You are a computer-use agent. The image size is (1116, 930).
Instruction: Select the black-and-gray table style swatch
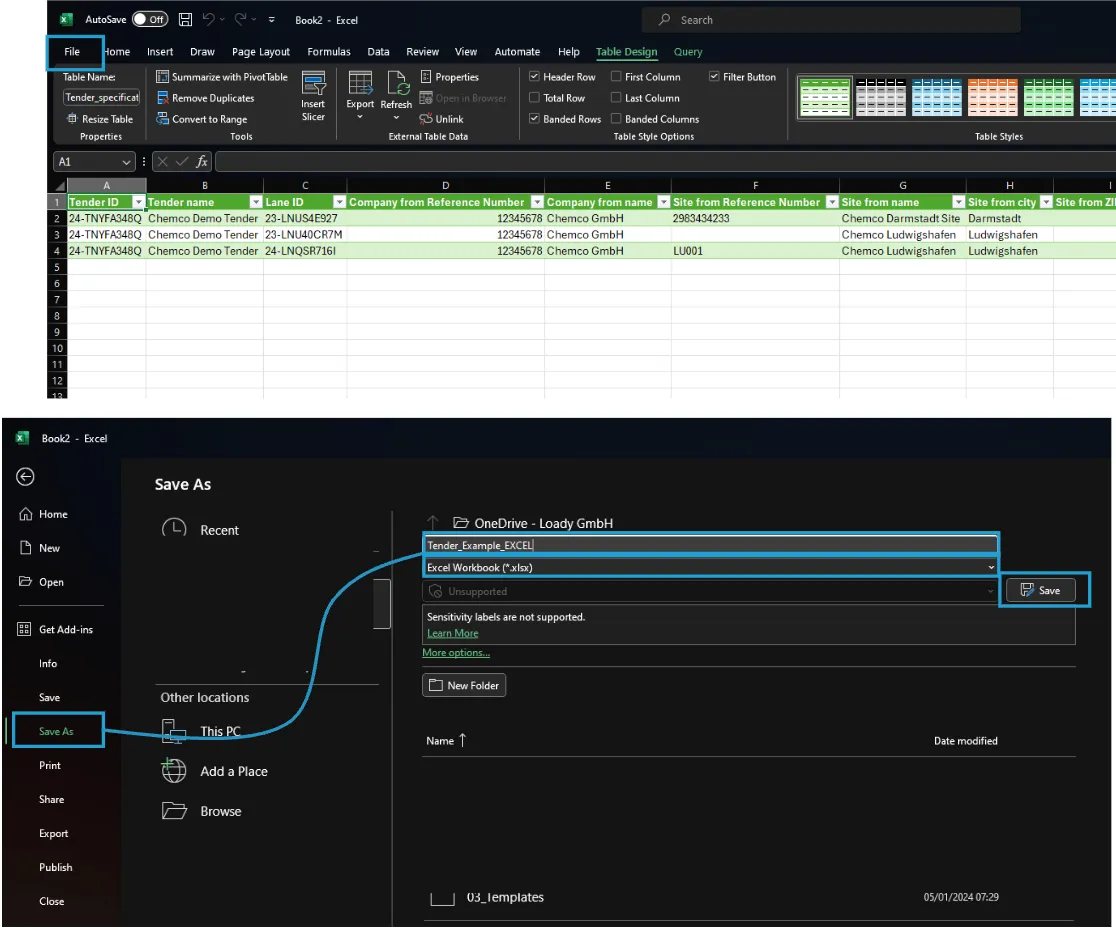880,97
